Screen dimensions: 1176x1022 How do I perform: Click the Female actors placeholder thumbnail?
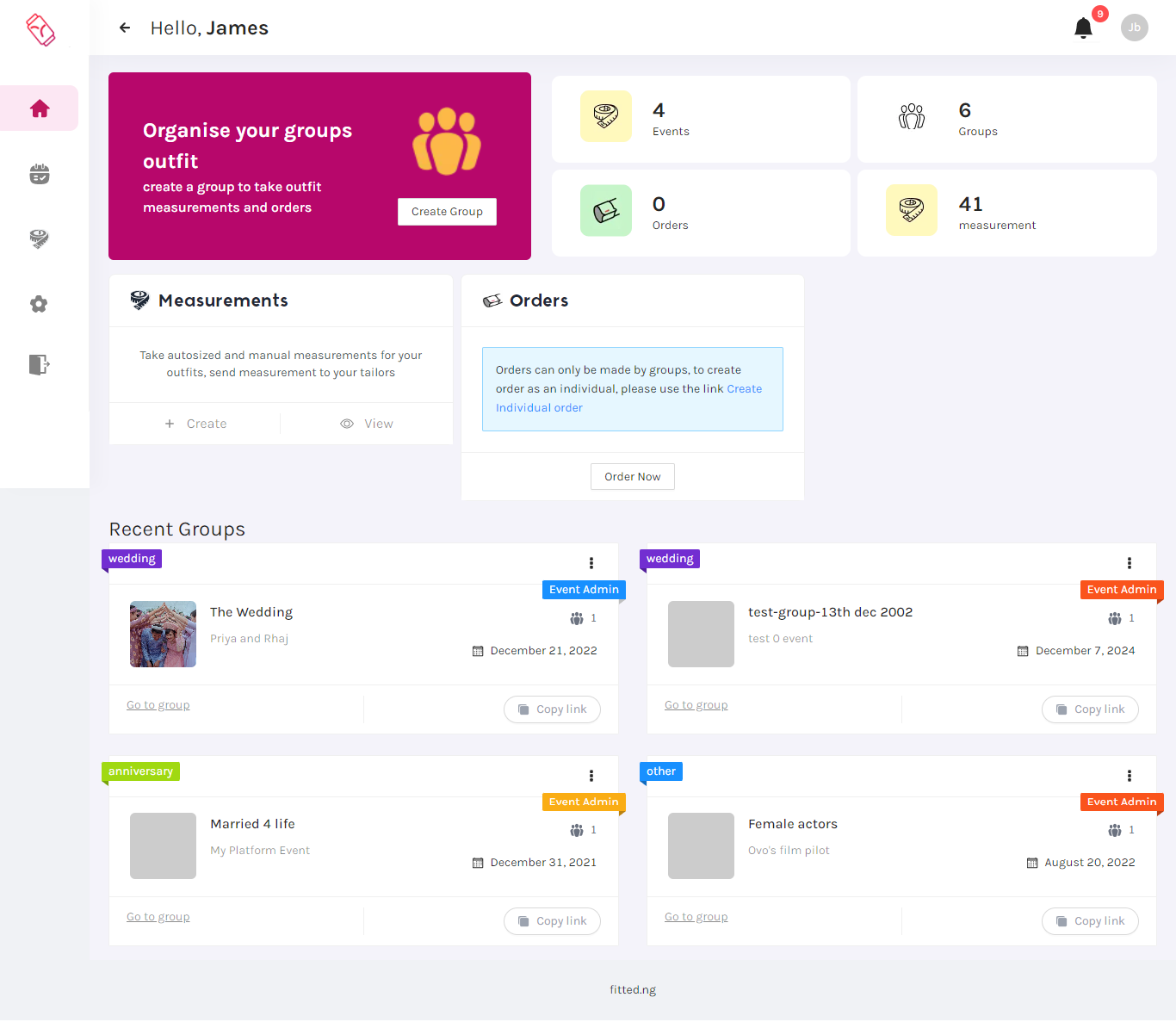click(701, 846)
